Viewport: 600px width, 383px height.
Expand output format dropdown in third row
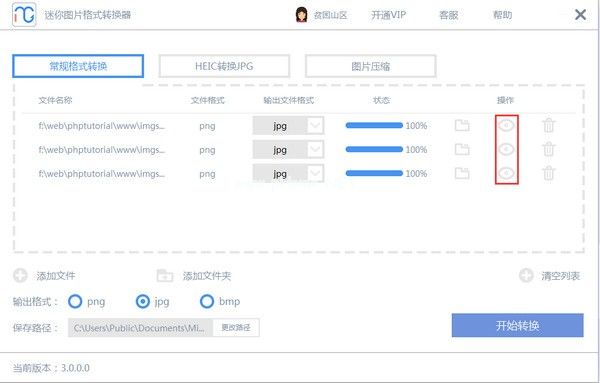(315, 173)
